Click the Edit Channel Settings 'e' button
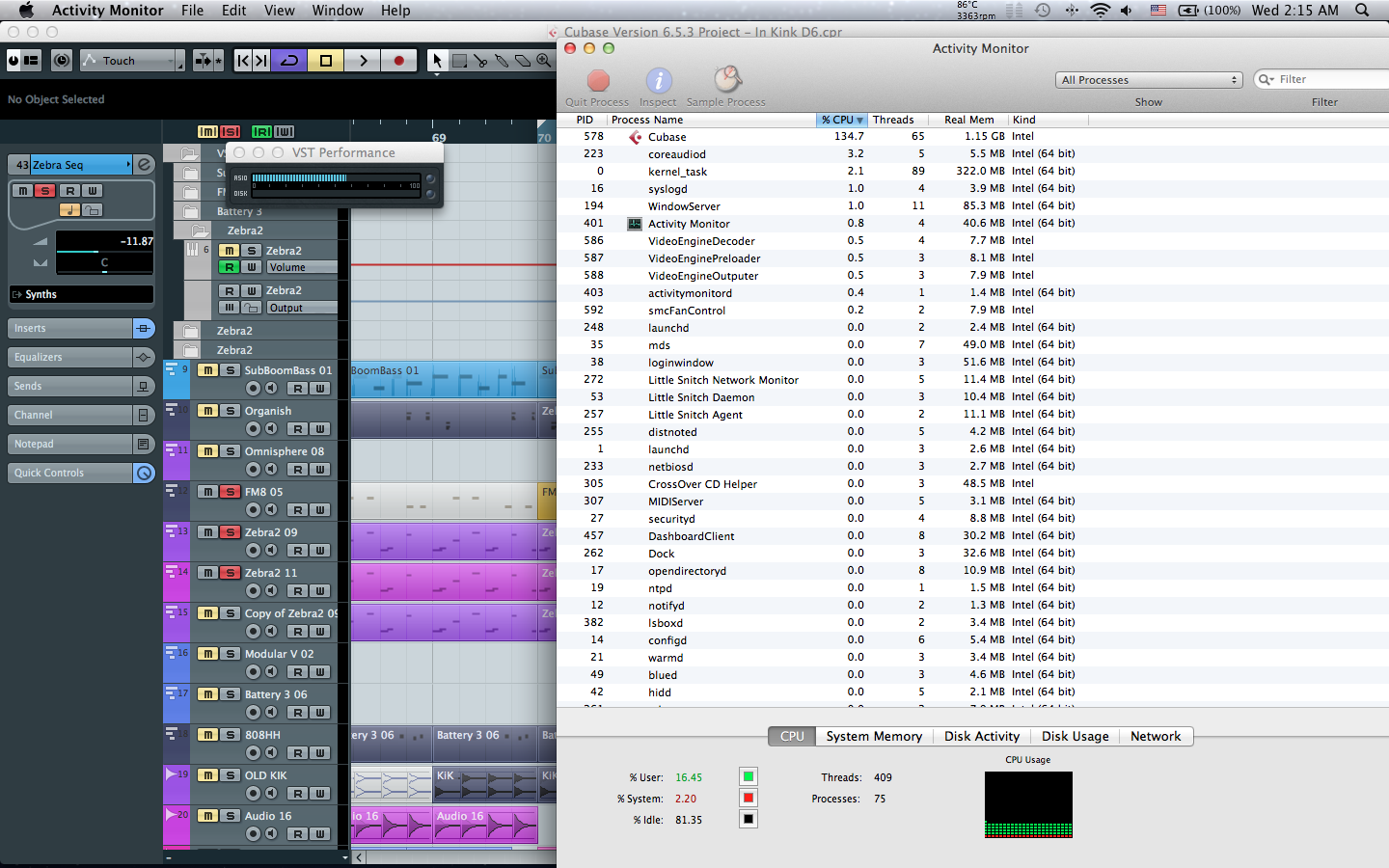 144,165
